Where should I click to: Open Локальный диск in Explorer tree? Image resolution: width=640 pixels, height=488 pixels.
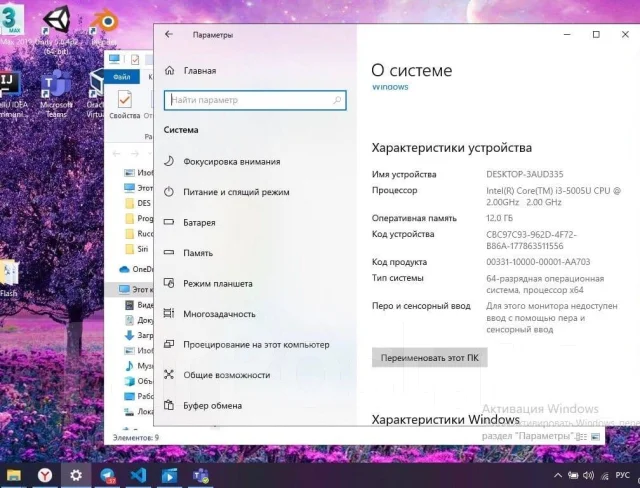tap(139, 412)
